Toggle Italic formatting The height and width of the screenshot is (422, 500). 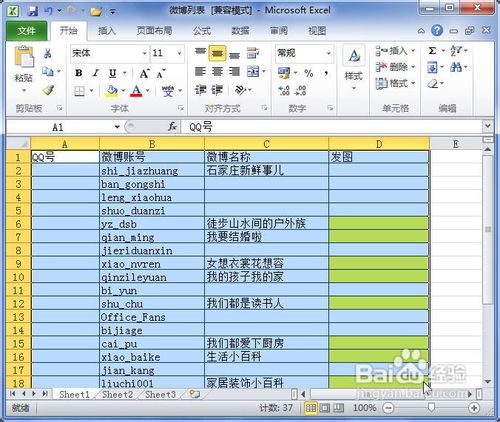(96, 73)
